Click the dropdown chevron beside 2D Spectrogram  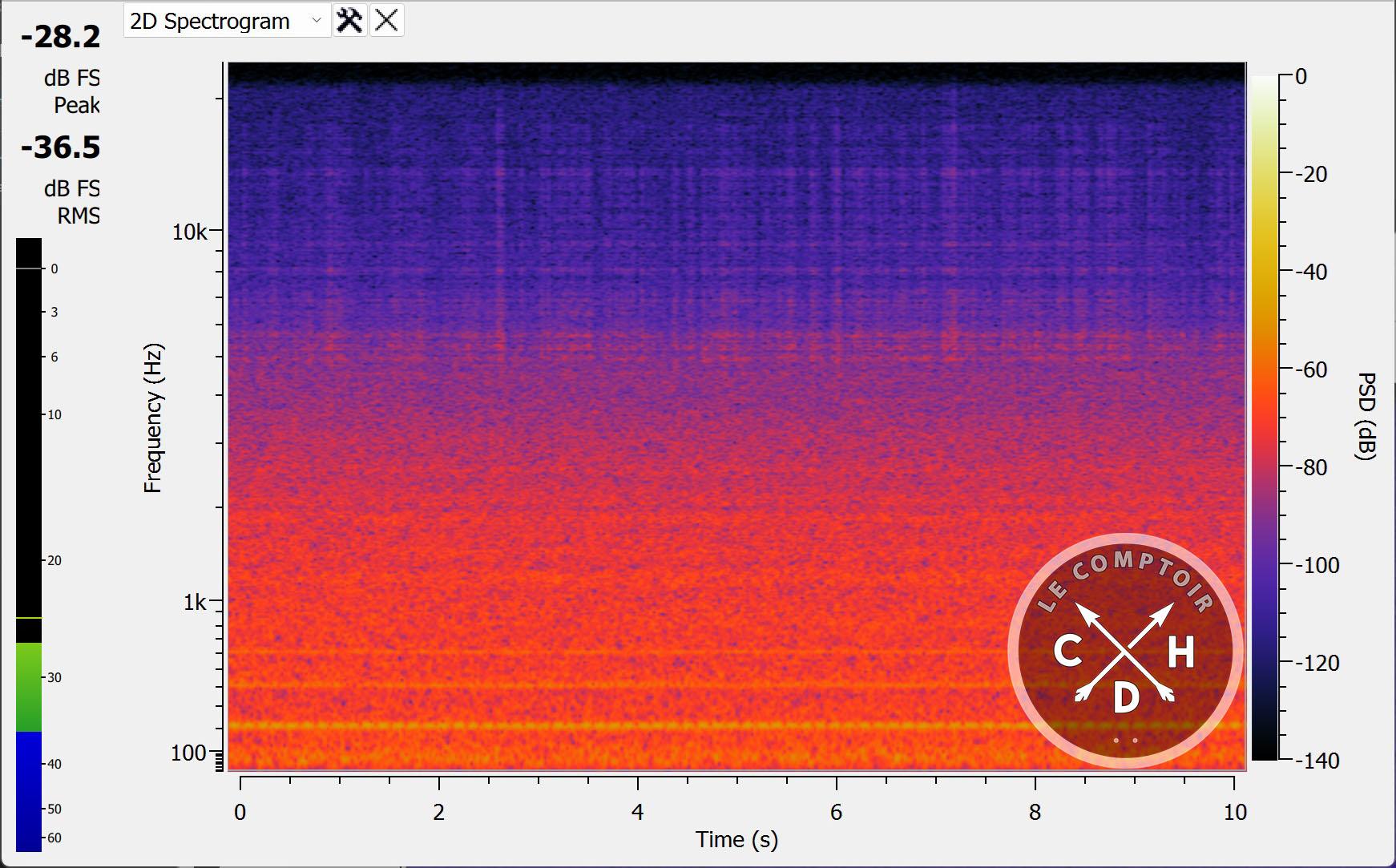pos(317,21)
